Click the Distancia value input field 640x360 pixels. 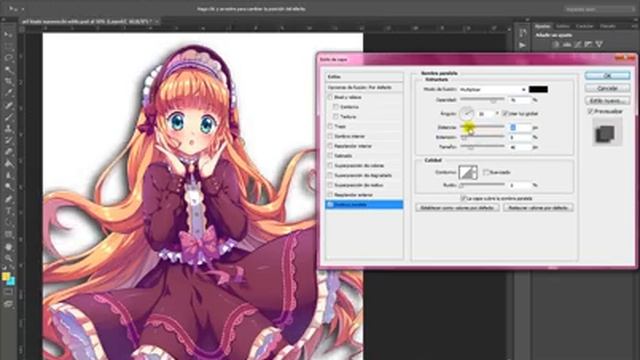pos(520,128)
